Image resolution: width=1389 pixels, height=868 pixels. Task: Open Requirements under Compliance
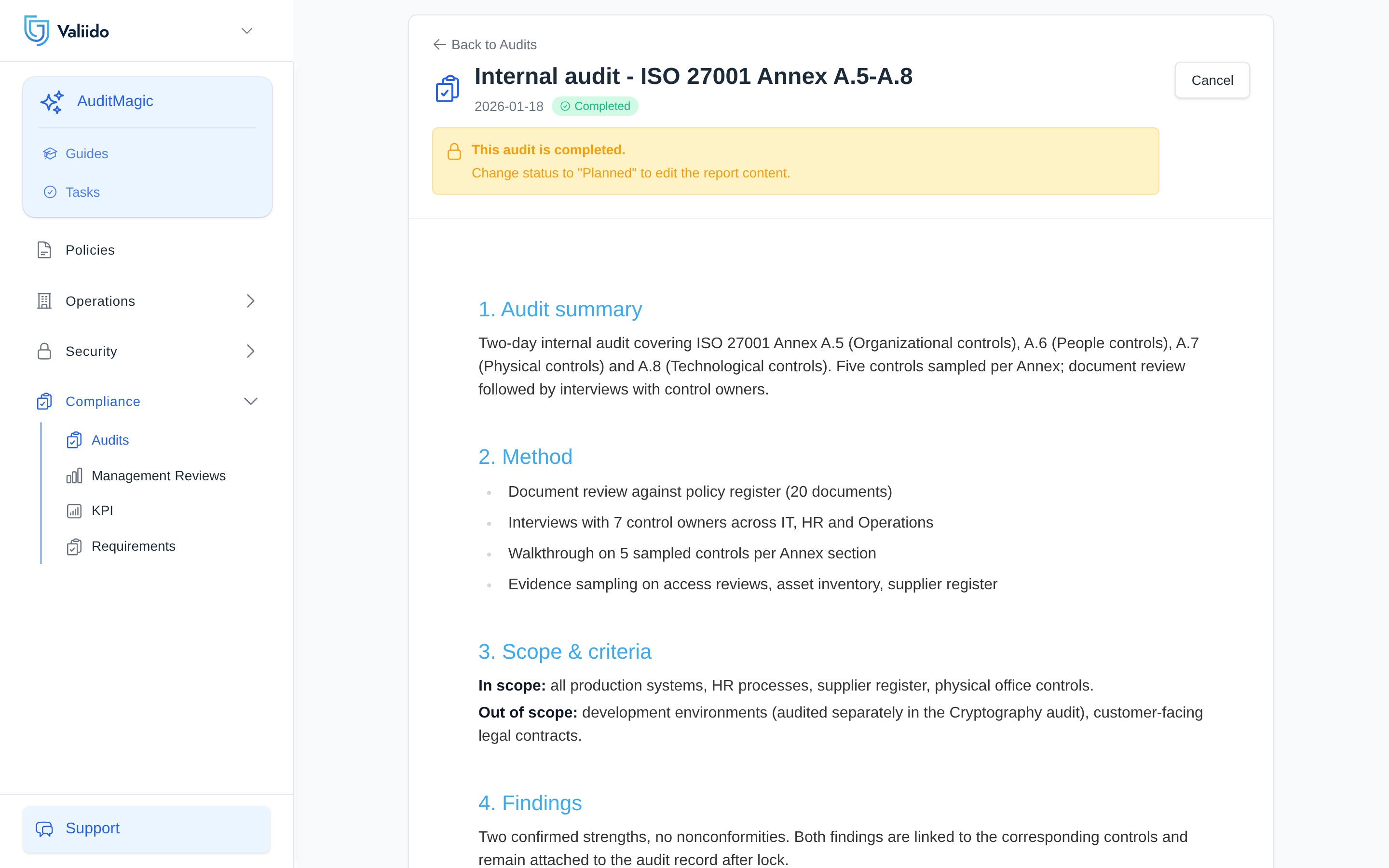point(133,546)
